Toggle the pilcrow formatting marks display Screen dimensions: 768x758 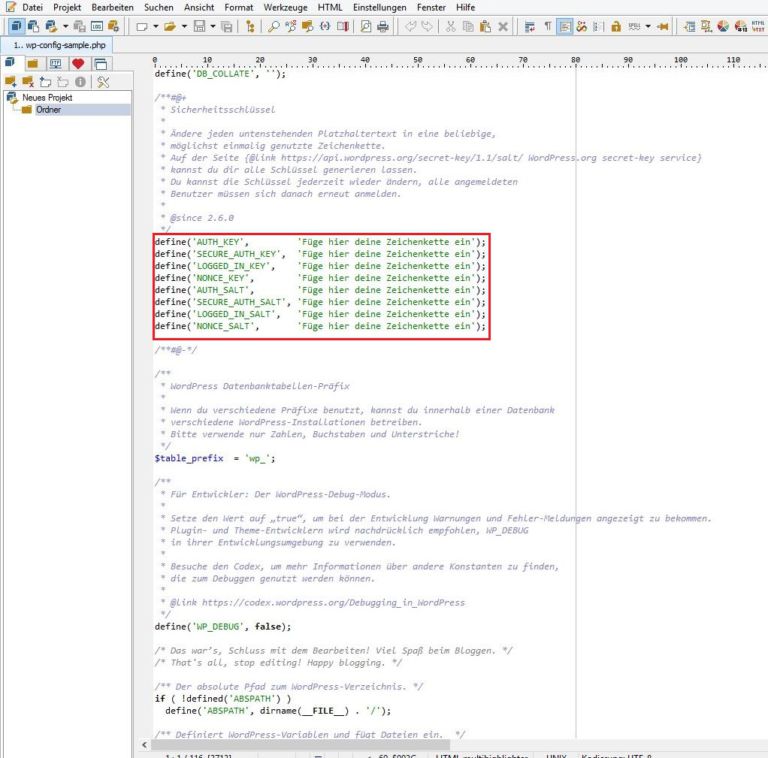(x=547, y=27)
